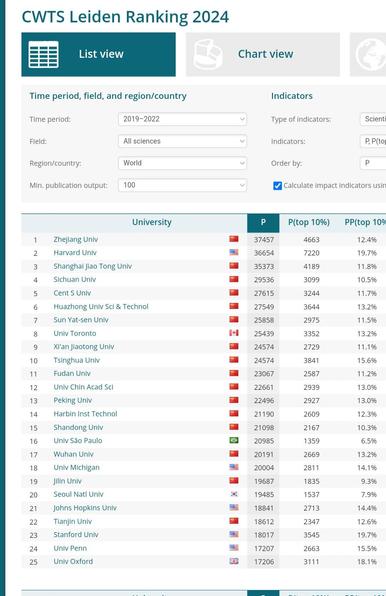The width and height of the screenshot is (386, 596).
Task: Open Huazhong Univ Sci & Technol link
Action: click(101, 306)
